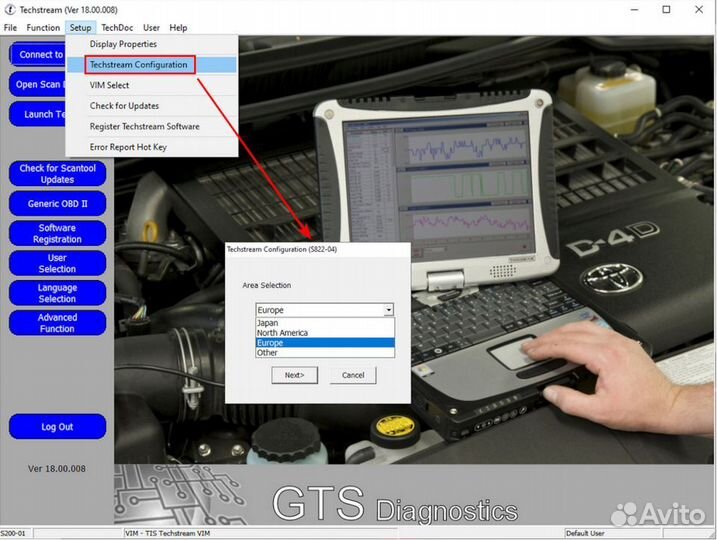Collapse the Area Selection dropdown arrow
Image resolution: width=717 pixels, height=540 pixels.
coord(388,310)
